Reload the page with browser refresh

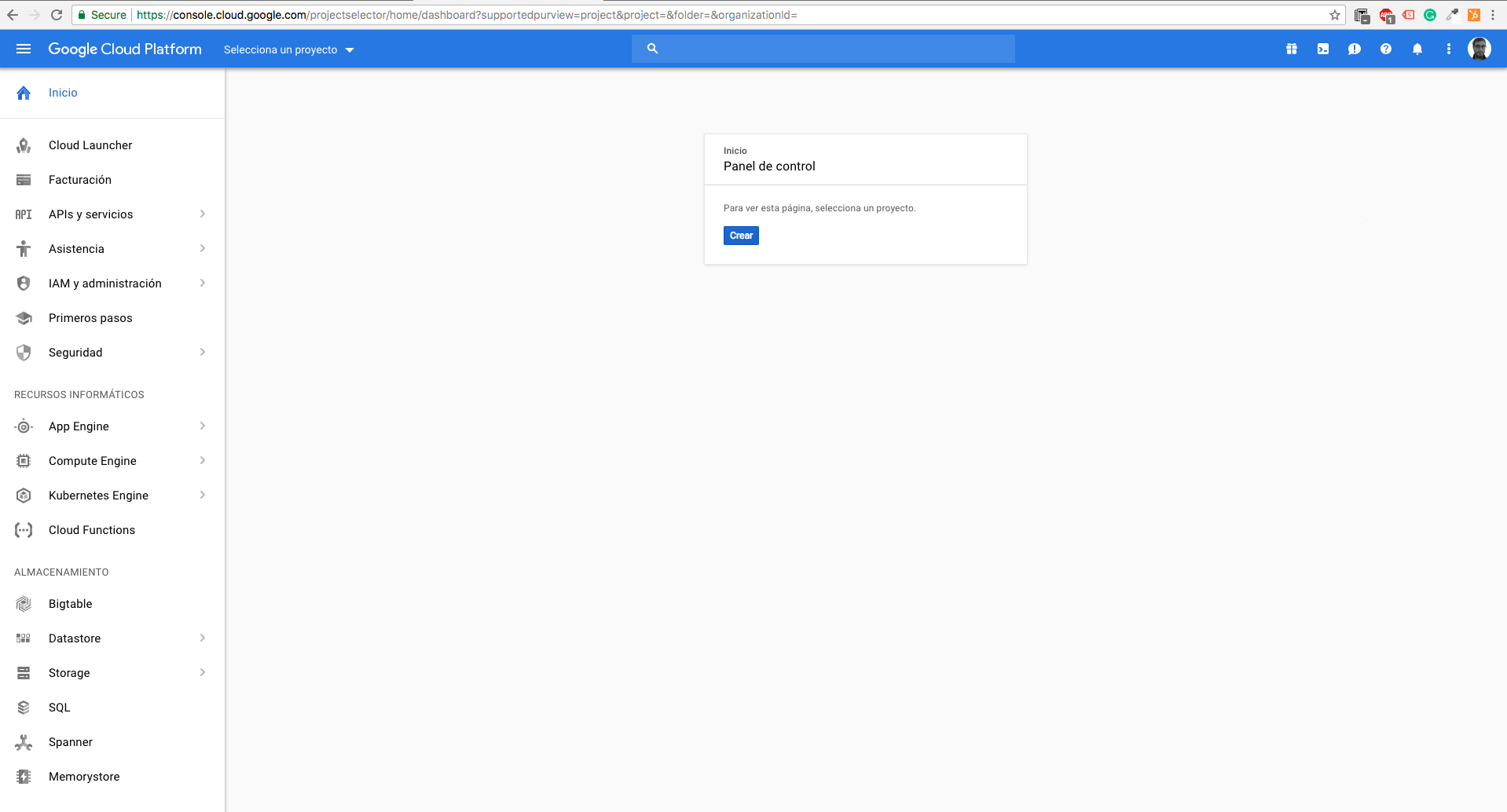tap(57, 15)
